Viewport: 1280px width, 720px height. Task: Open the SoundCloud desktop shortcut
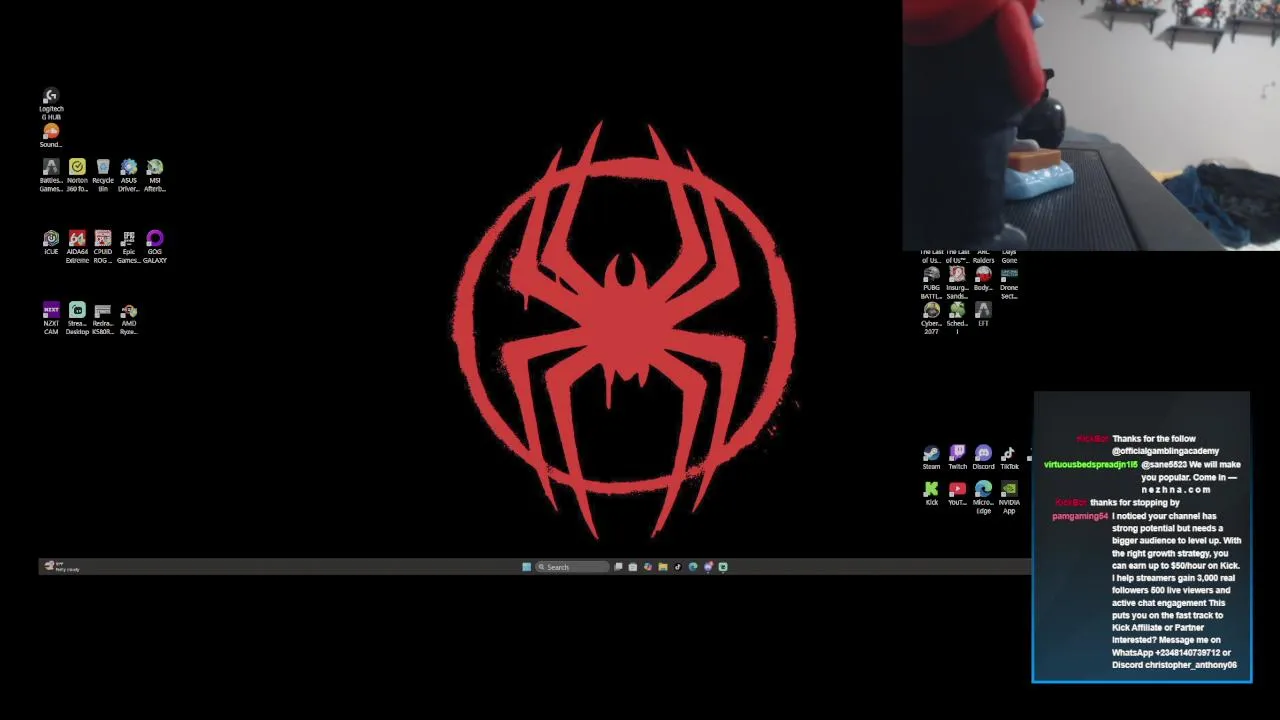click(51, 136)
